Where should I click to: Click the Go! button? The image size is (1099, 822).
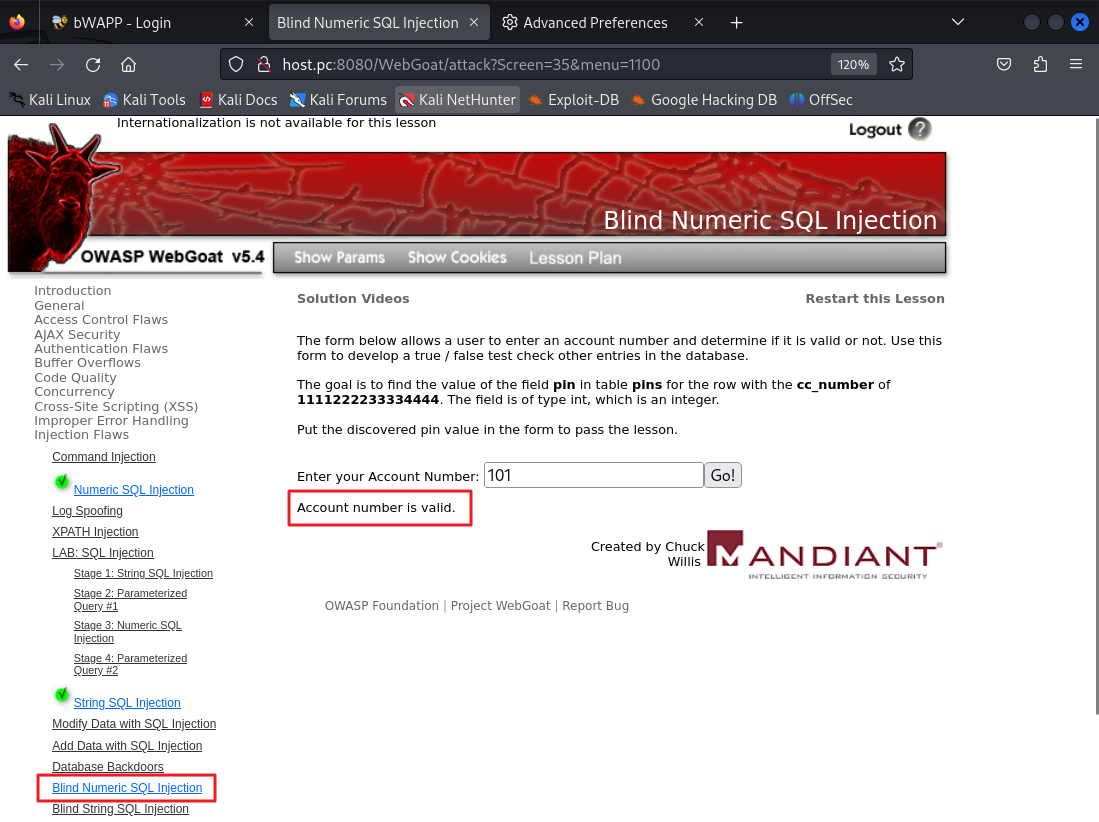pos(723,475)
